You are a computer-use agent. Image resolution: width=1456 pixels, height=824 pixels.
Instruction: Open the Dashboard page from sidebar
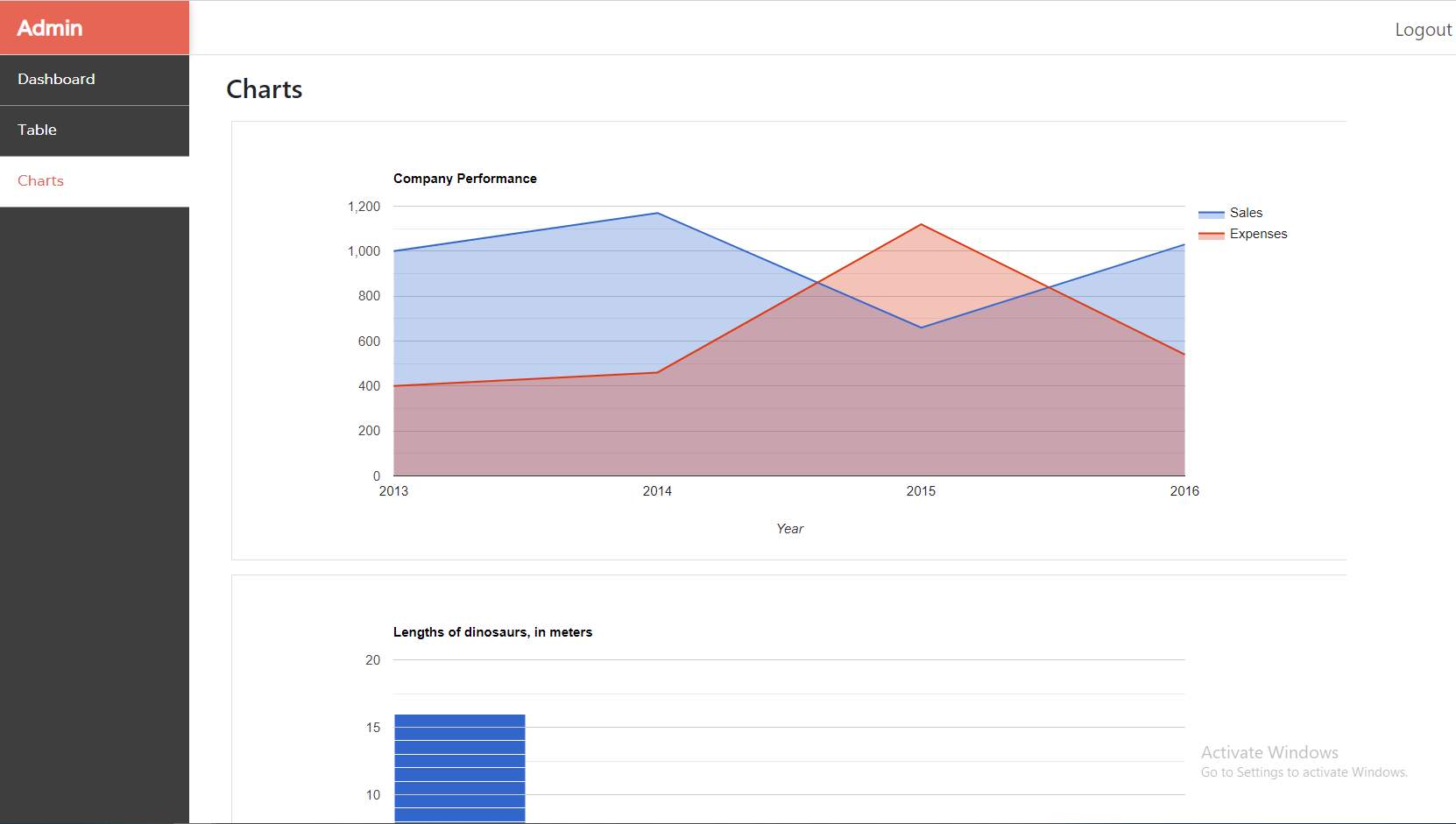coord(56,79)
